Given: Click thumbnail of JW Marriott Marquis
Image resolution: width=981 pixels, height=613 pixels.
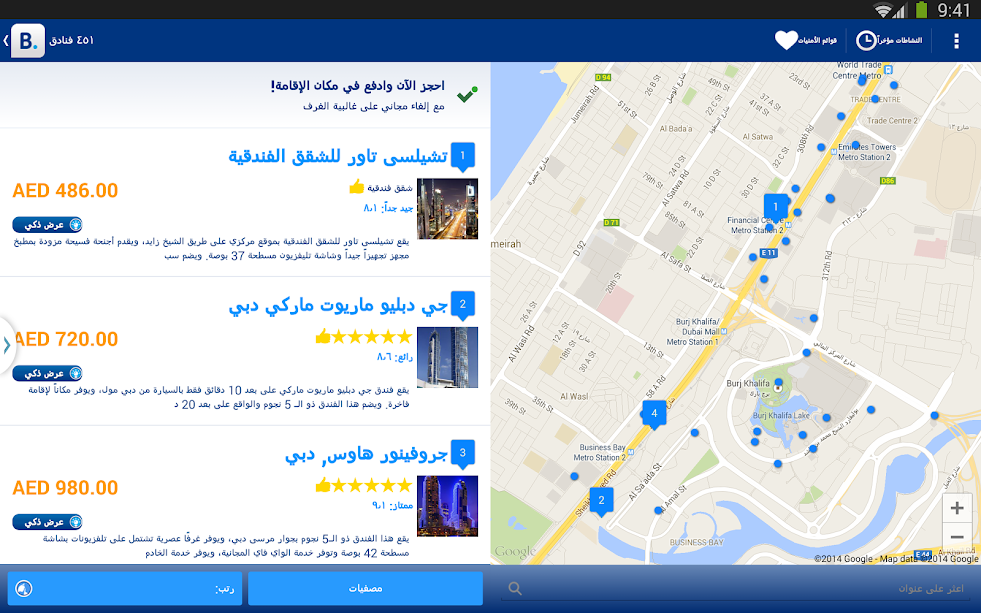Looking at the screenshot, I should (447, 357).
